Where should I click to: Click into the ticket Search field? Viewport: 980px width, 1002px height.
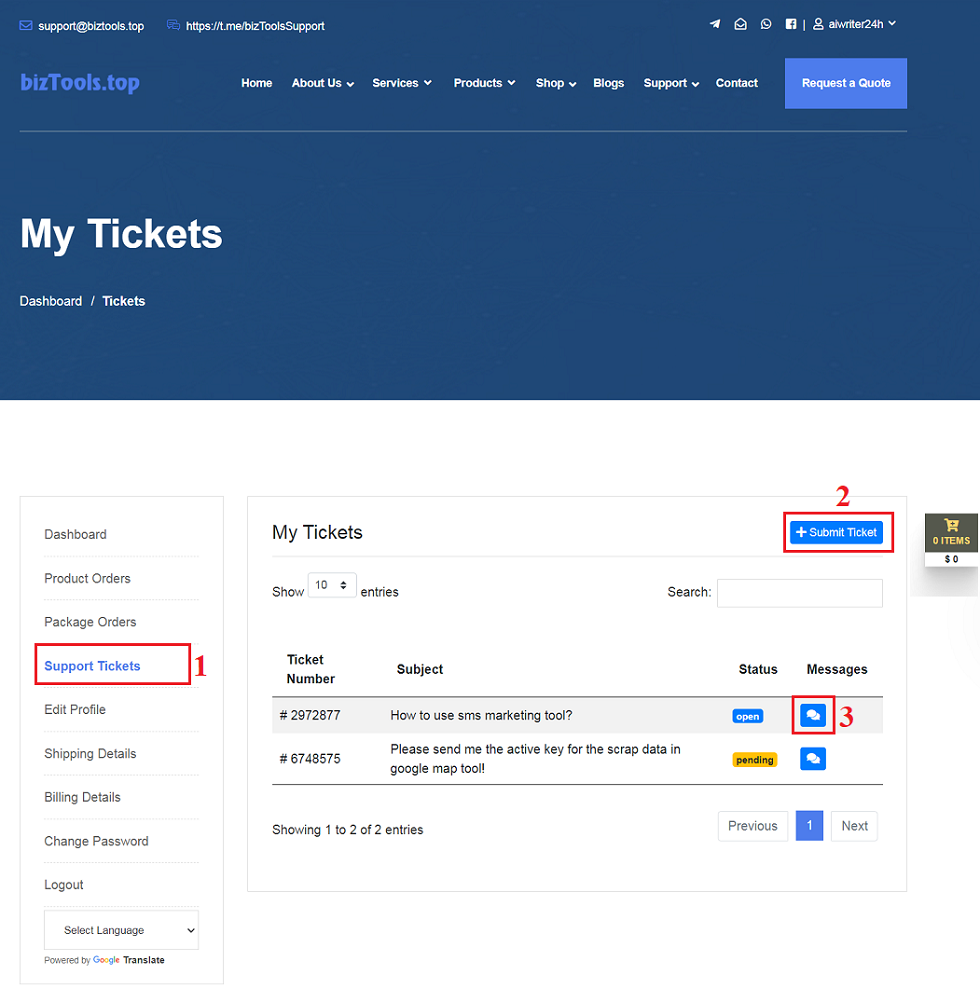pyautogui.click(x=799, y=593)
